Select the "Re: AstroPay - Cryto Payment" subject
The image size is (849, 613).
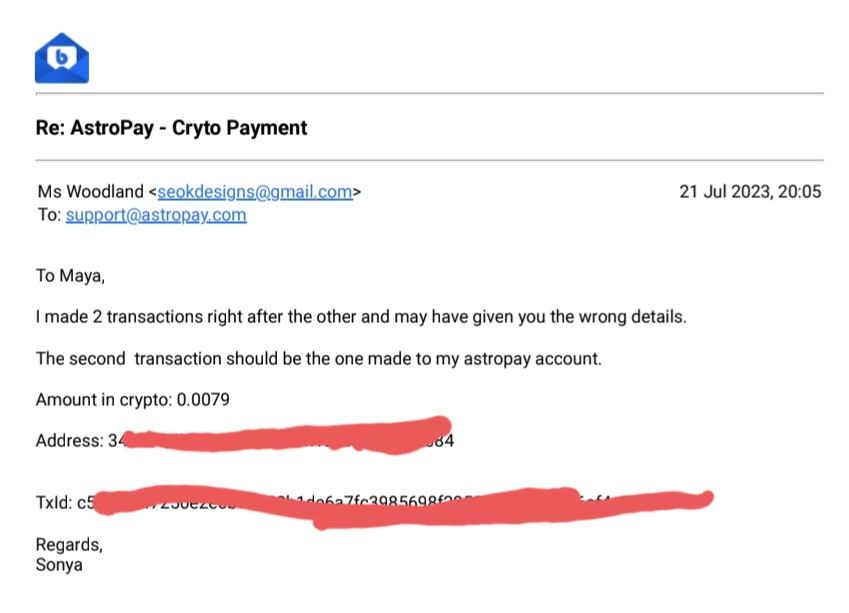172,127
